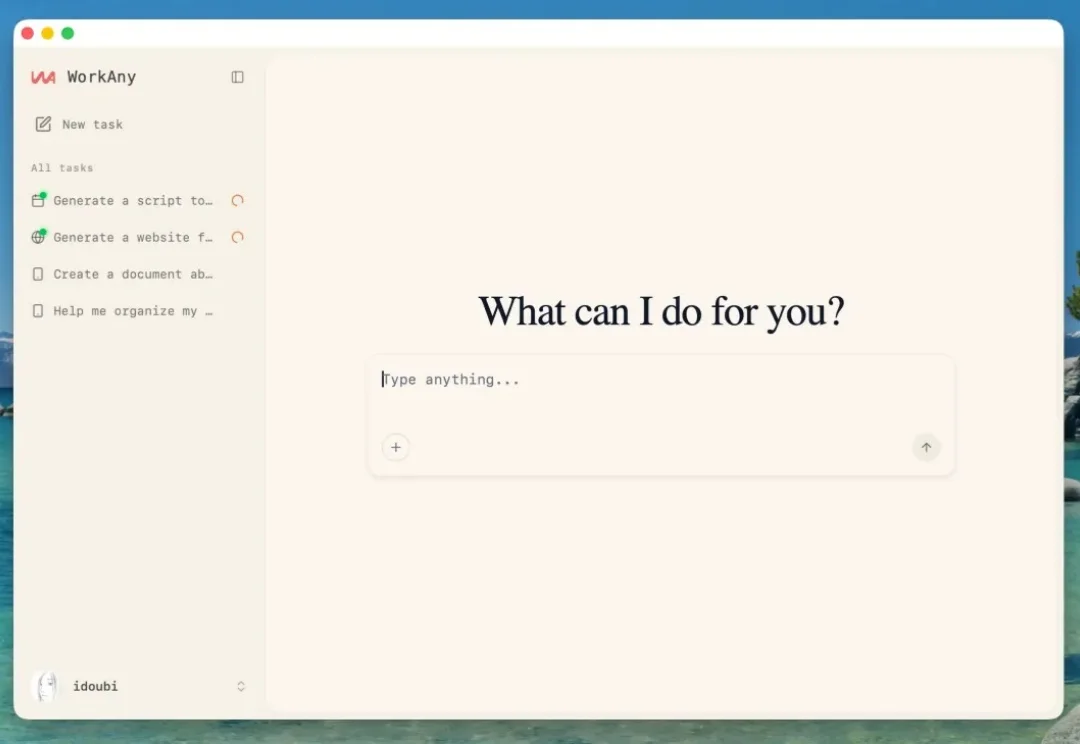The image size is (1080, 744).
Task: Select the 'All tasks' section header
Action: point(61,167)
